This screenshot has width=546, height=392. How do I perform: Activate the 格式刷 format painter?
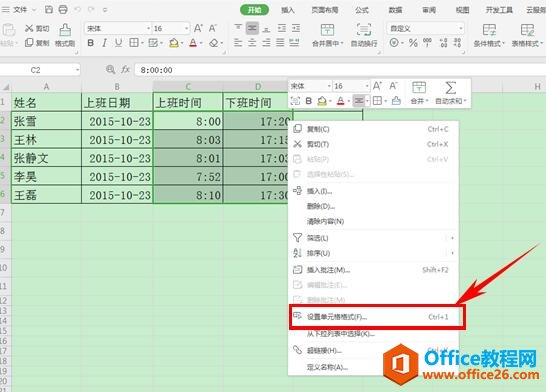pyautogui.click(x=65, y=36)
